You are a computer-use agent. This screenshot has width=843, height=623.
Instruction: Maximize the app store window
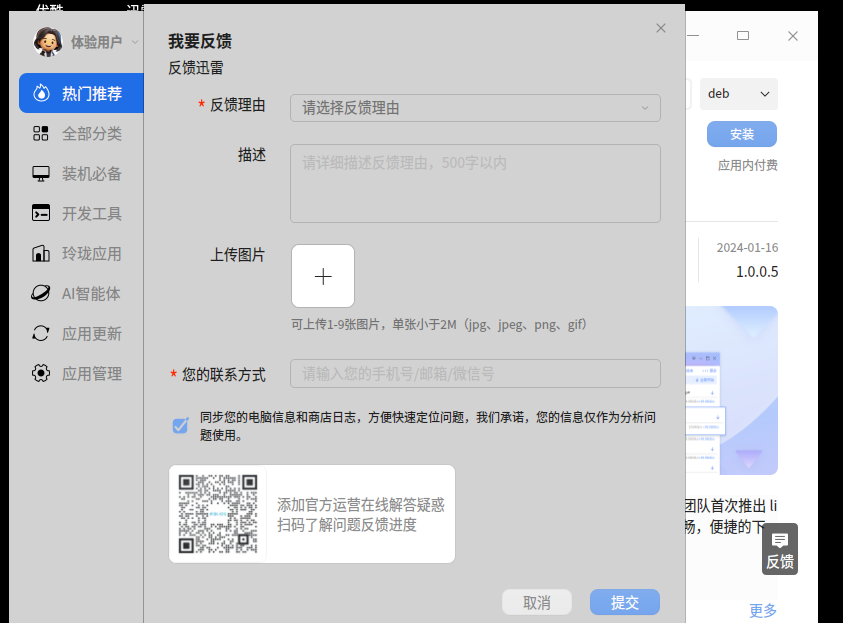pyautogui.click(x=743, y=35)
